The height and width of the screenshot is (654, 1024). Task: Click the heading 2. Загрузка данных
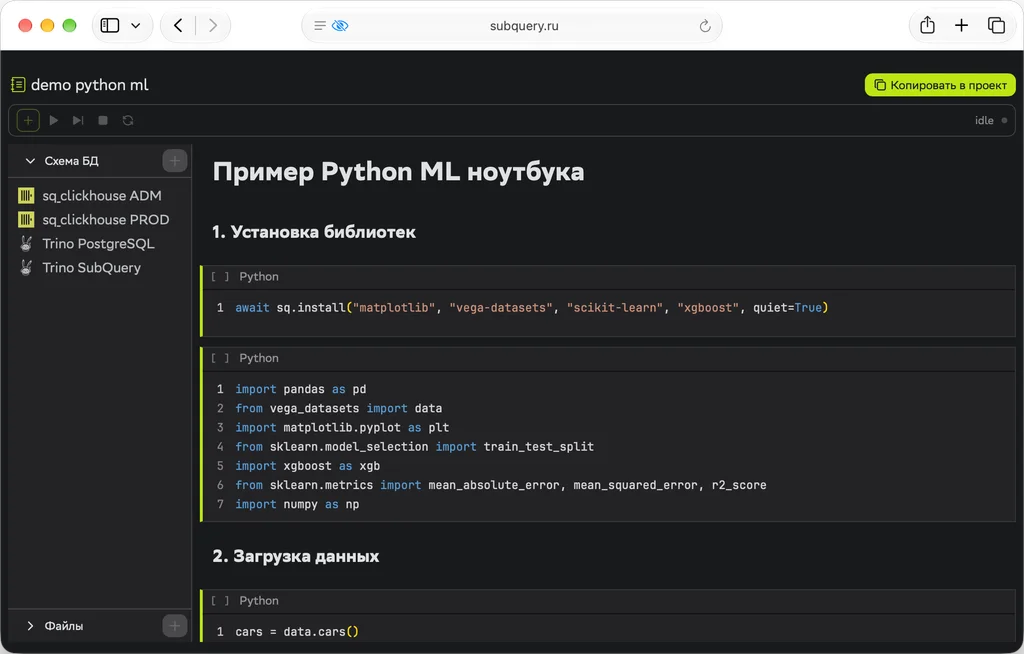[296, 556]
